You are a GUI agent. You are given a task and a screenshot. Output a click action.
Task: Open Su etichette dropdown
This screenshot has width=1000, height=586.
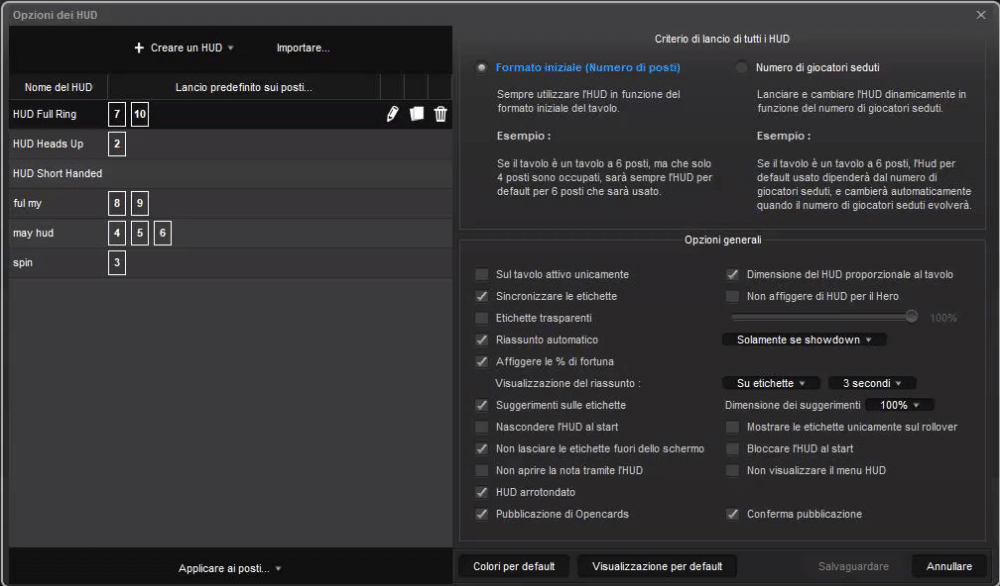[x=770, y=383]
